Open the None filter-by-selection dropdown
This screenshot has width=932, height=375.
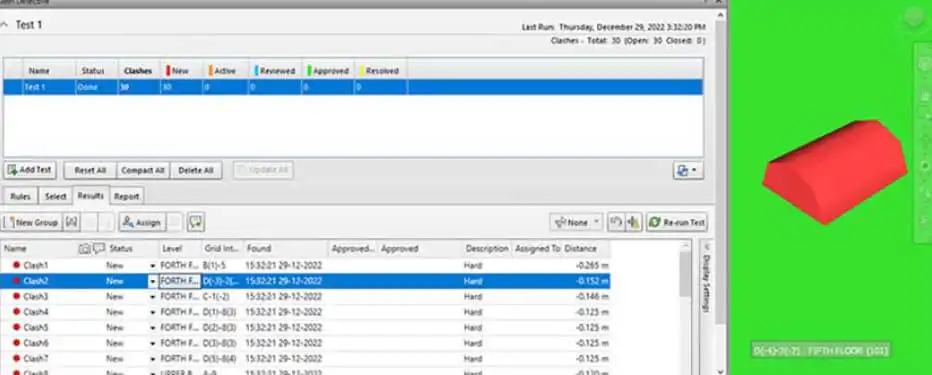pyautogui.click(x=576, y=222)
